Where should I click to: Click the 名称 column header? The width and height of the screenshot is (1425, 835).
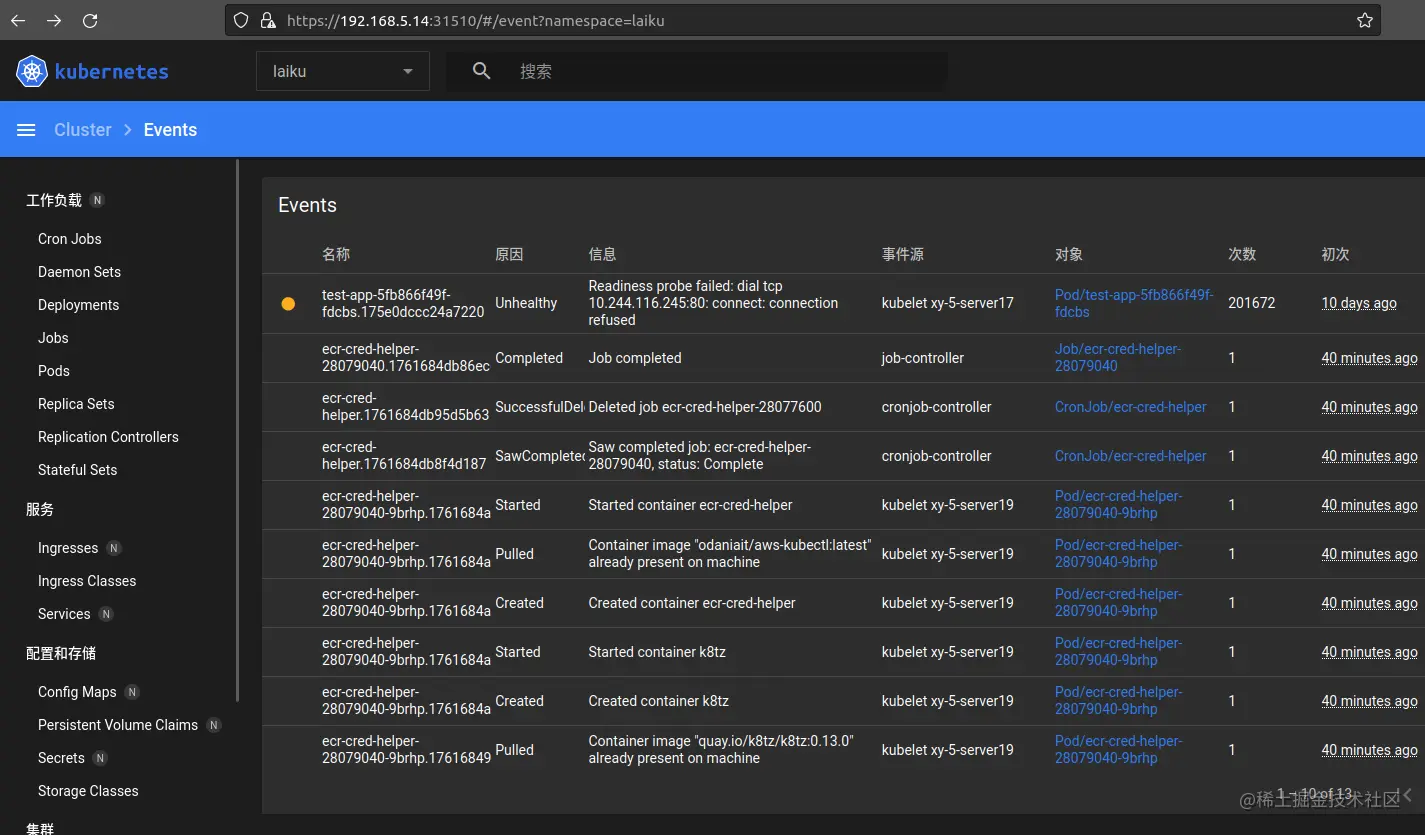336,254
